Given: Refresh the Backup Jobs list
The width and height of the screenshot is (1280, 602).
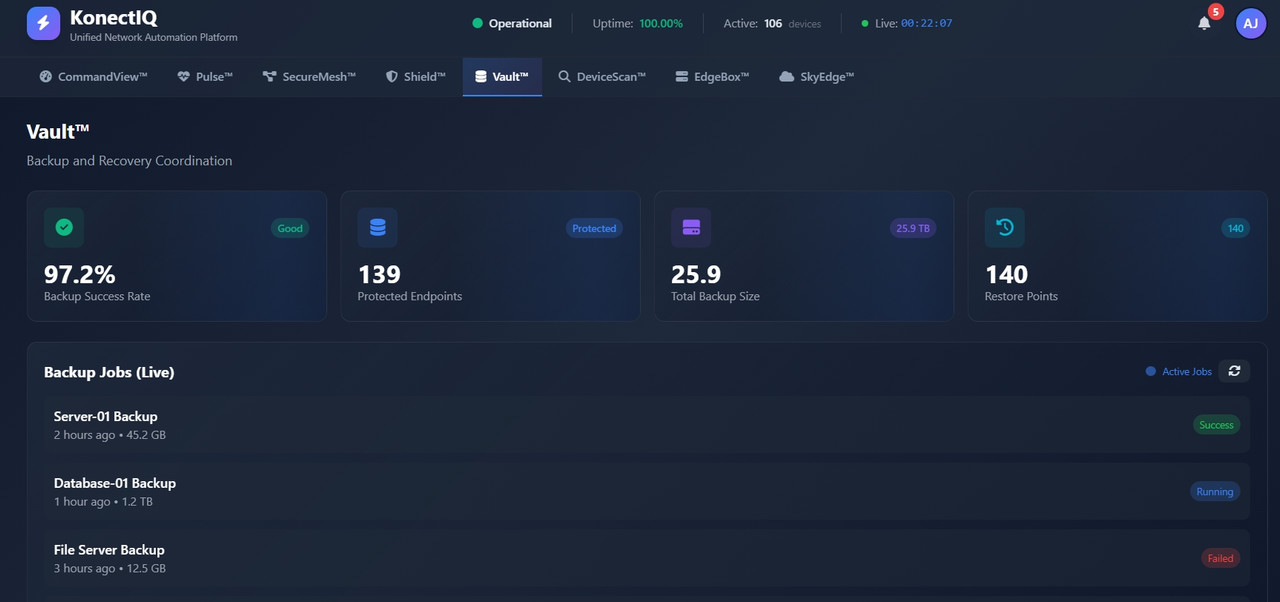Looking at the screenshot, I should pos(1234,371).
